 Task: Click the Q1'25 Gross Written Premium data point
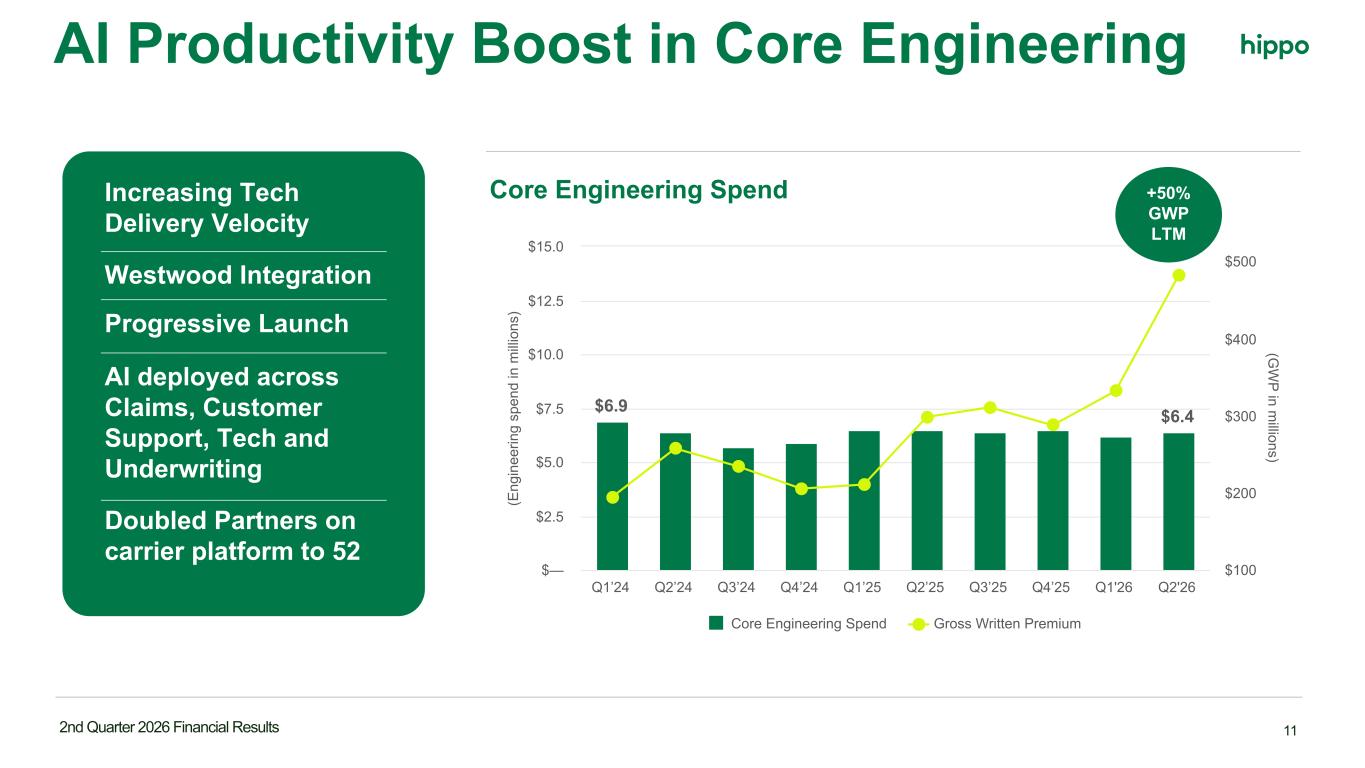(x=864, y=485)
